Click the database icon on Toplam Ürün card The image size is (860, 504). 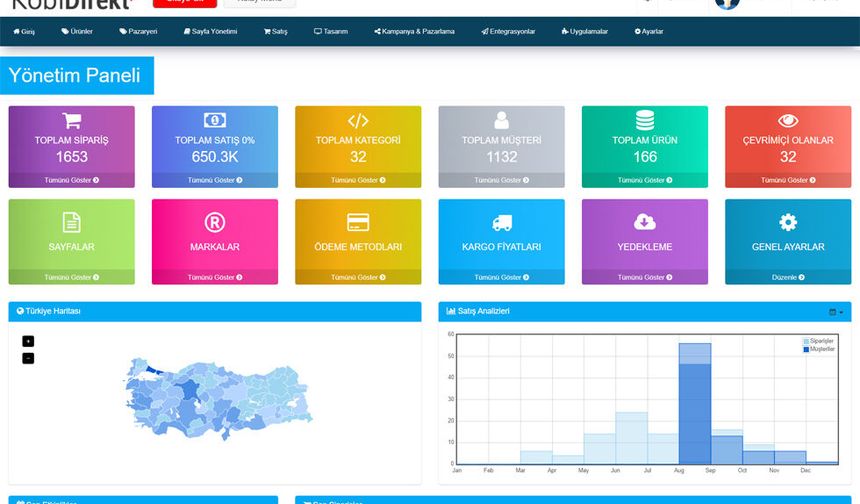[645, 120]
